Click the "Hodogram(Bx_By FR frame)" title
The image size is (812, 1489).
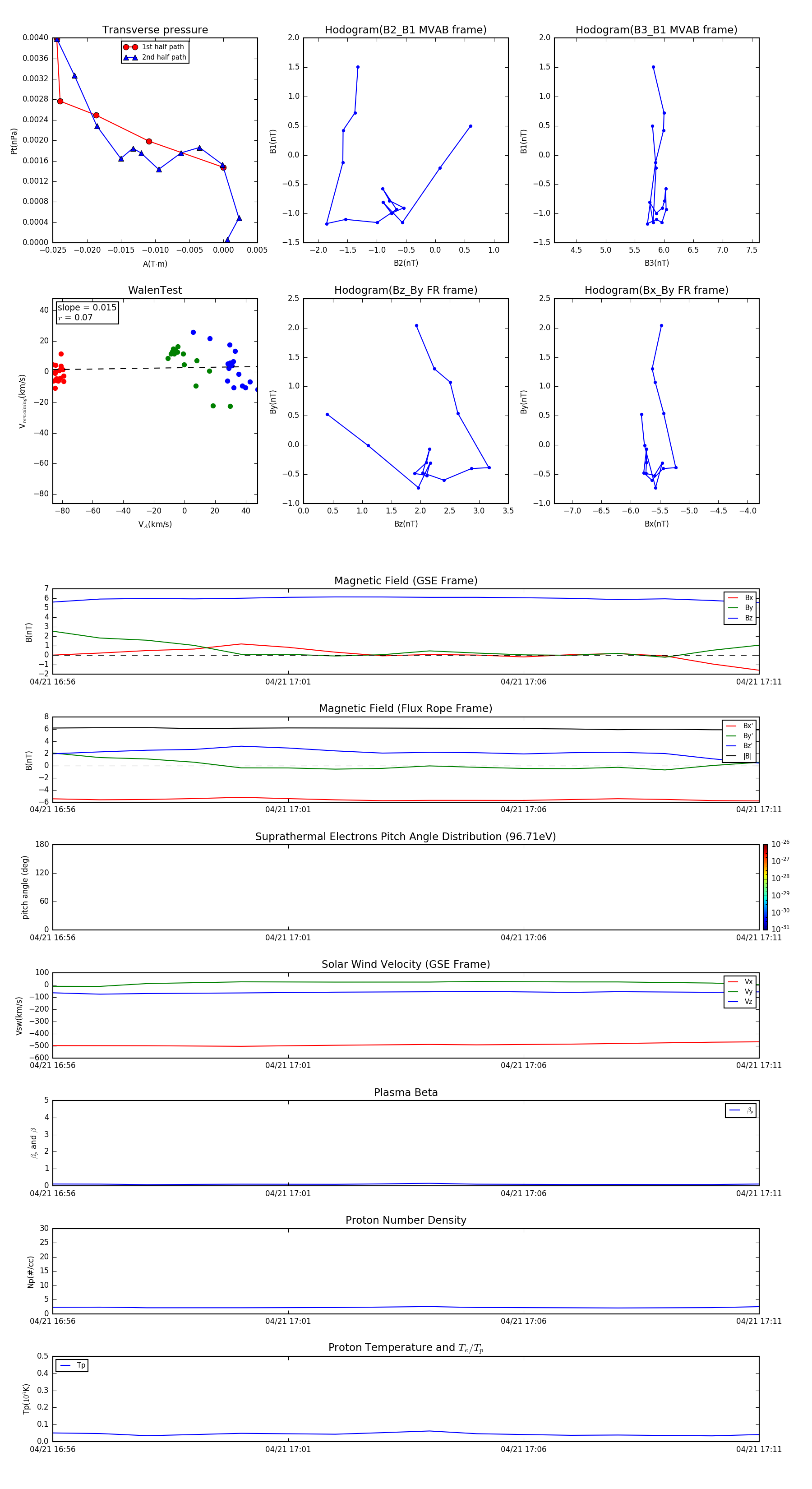pos(656,290)
